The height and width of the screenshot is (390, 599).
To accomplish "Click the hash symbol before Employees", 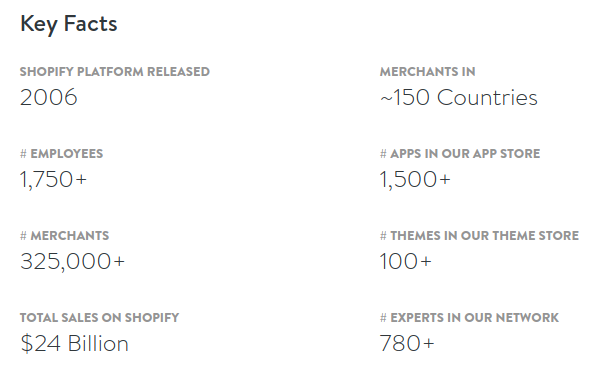I will pyautogui.click(x=23, y=154).
